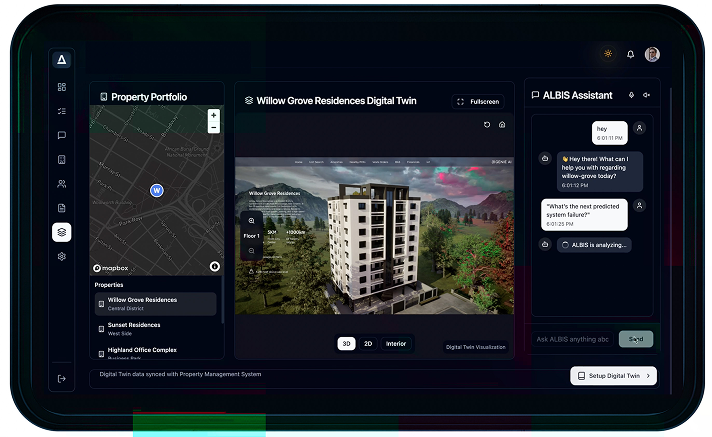This screenshot has width=712, height=437.
Task: Open the chat messages icon in sidebar
Action: (x=62, y=135)
